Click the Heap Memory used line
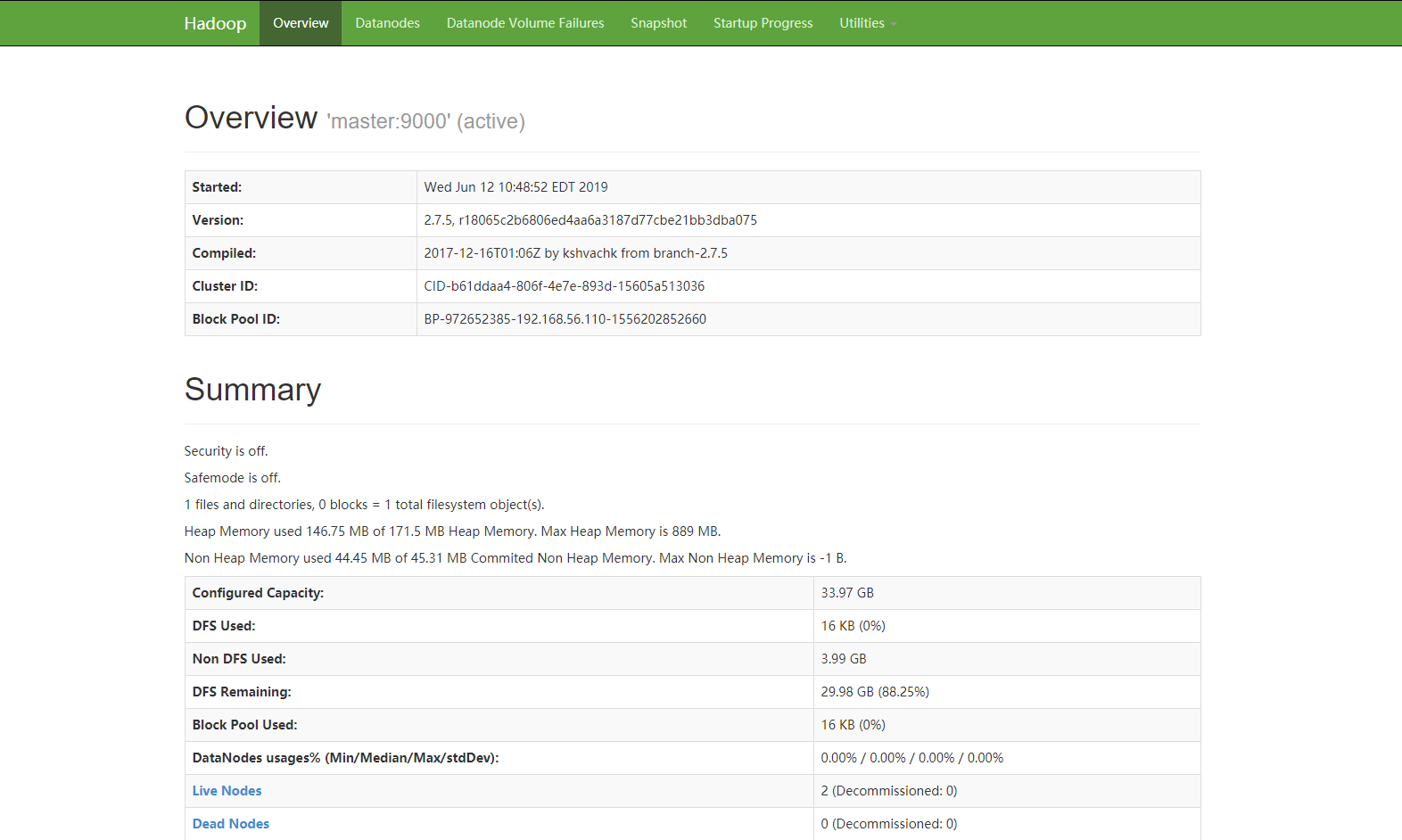 pyautogui.click(x=452, y=531)
